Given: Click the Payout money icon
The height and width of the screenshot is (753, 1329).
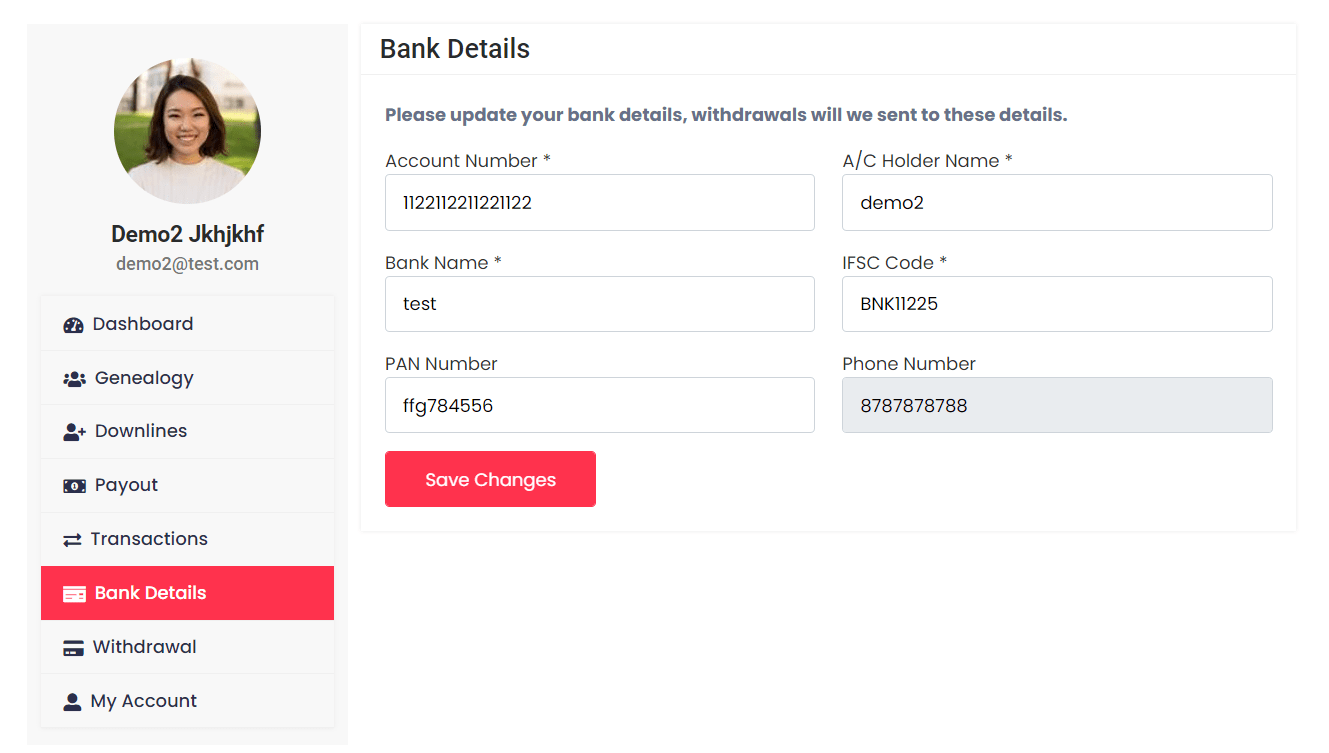Looking at the screenshot, I should 74,485.
